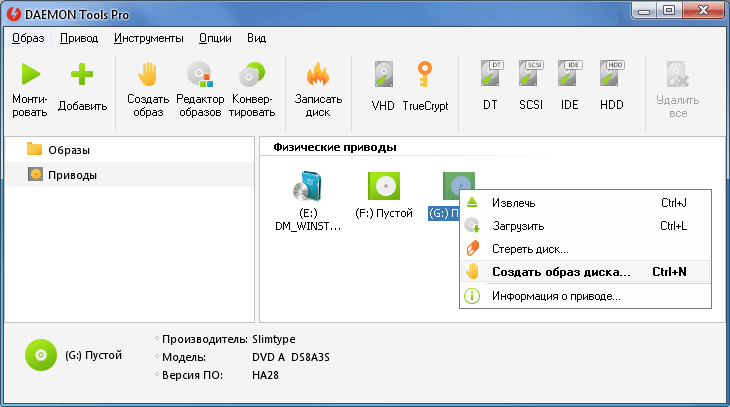Launch the Редактор образов tool
Viewport: 730px width, 407px height.
point(200,76)
